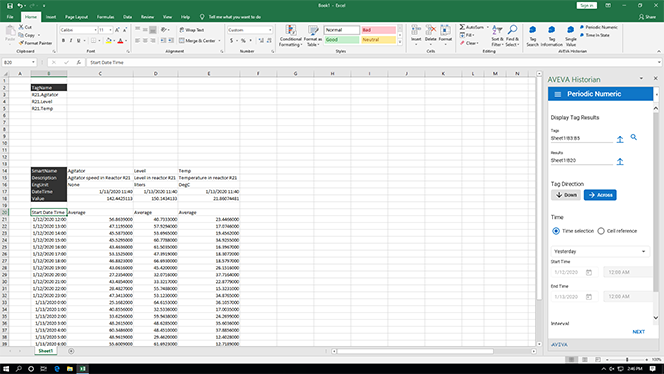The width and height of the screenshot is (664, 374).
Task: Toggle underline formatting
Action: (78, 41)
